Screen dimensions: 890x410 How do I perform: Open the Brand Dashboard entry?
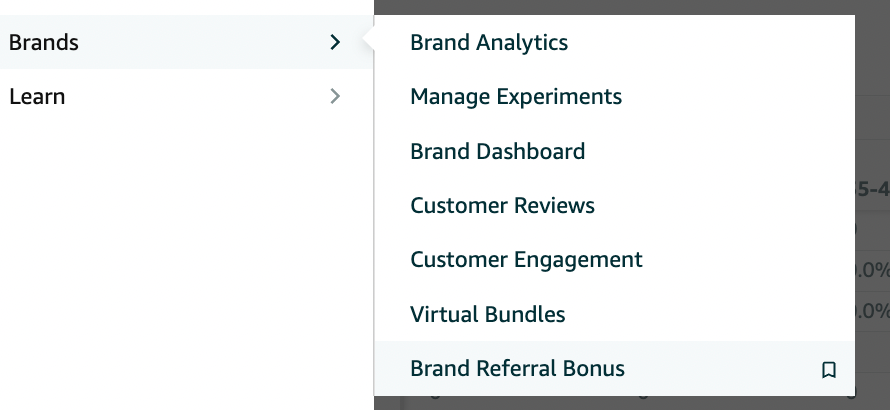[x=497, y=151]
